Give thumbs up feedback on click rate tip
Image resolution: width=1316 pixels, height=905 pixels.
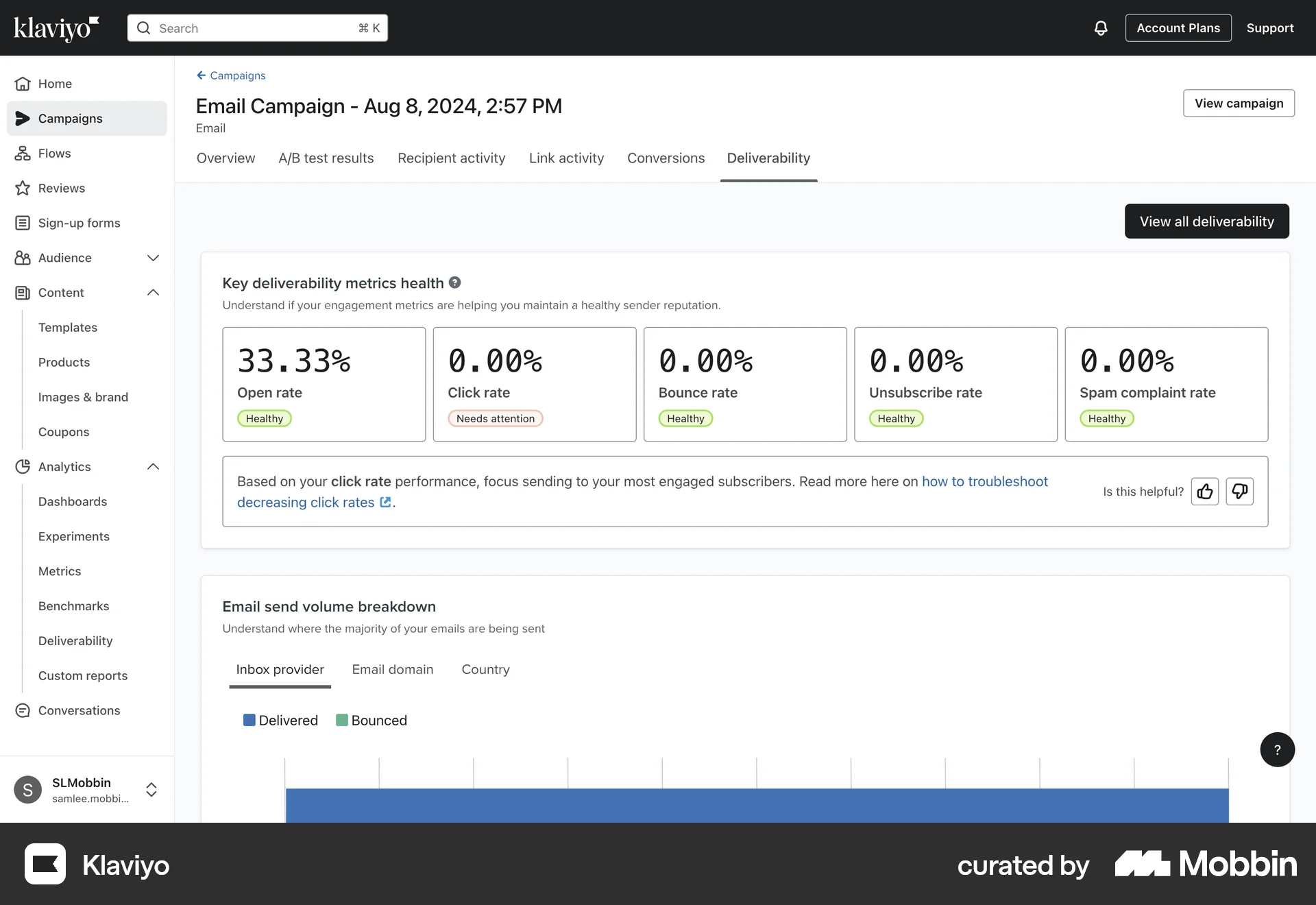1205,492
